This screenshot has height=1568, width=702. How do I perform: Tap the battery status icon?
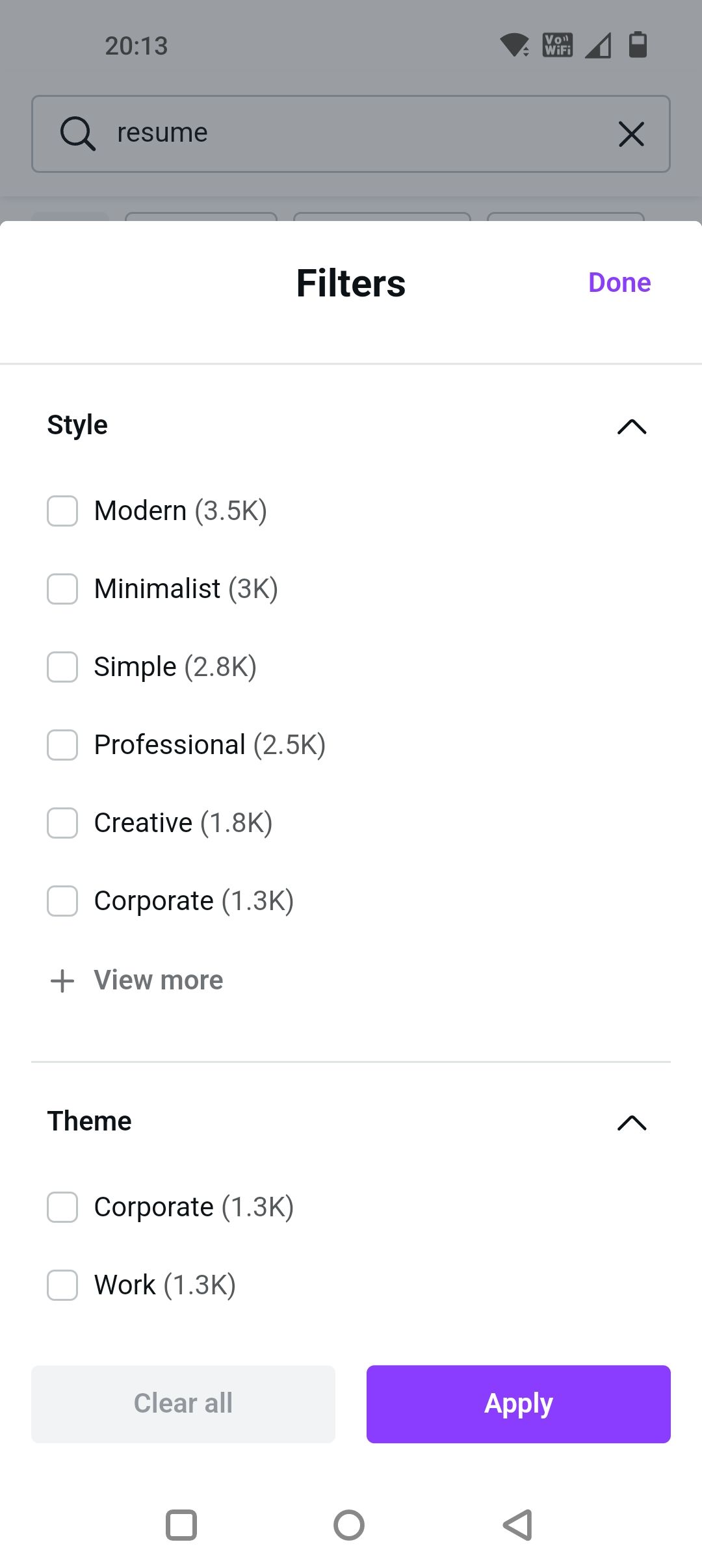click(x=638, y=46)
